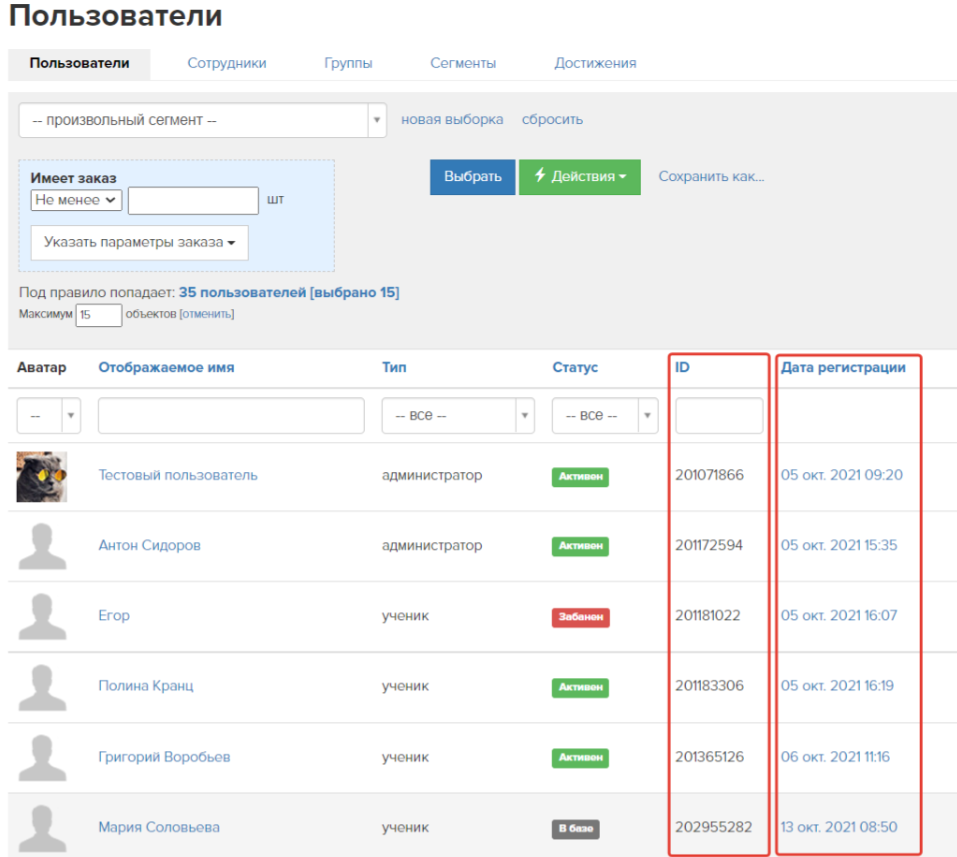Open the Статус filter dropdown
This screenshot has width=957, height=857.
click(605, 416)
